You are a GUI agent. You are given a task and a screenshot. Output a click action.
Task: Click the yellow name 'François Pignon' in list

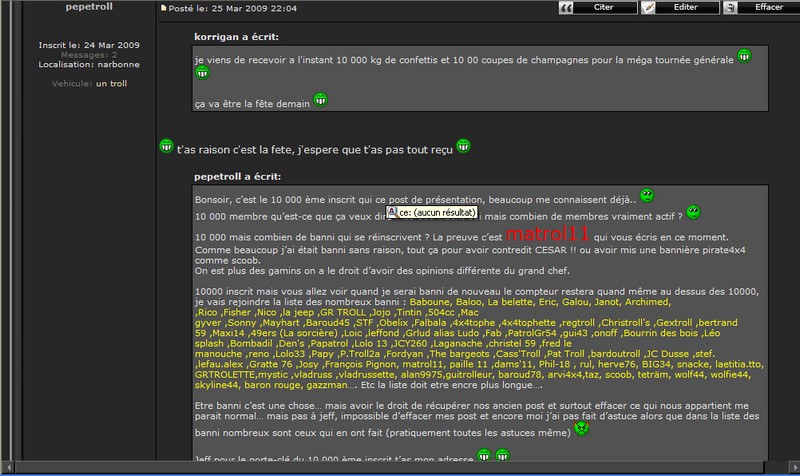point(361,364)
